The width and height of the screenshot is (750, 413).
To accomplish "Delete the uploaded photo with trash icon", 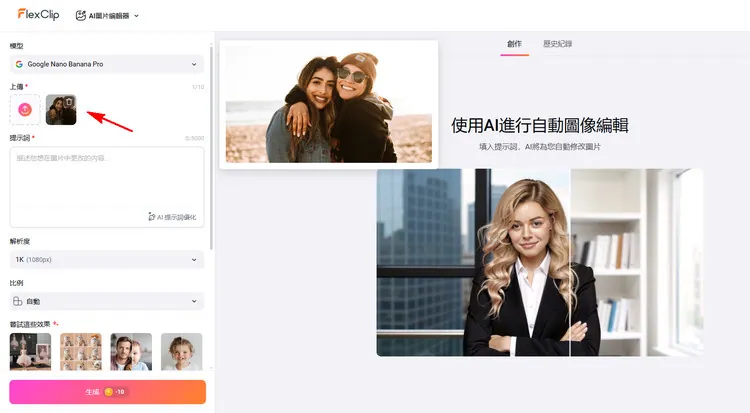I will point(69,101).
